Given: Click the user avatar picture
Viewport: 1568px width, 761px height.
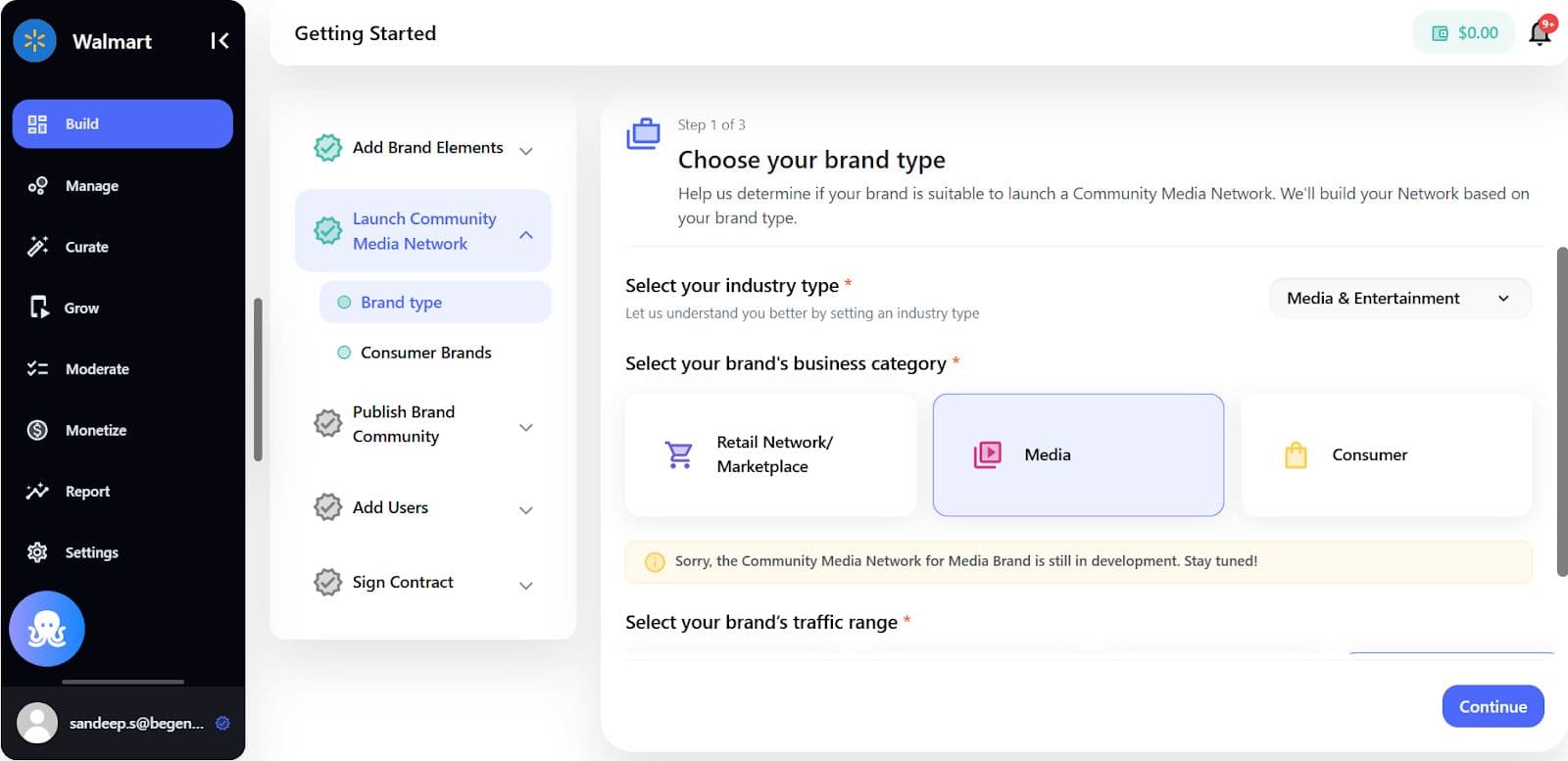Looking at the screenshot, I should pyautogui.click(x=37, y=723).
